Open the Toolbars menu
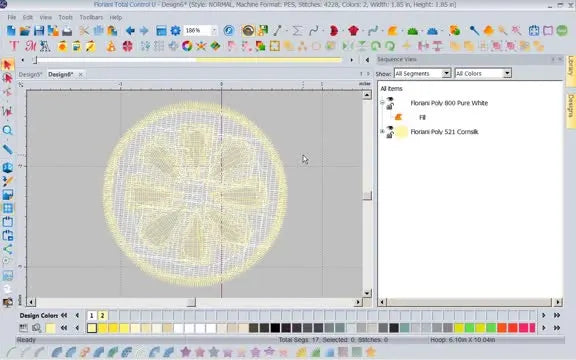576x360 pixels. [91, 17]
